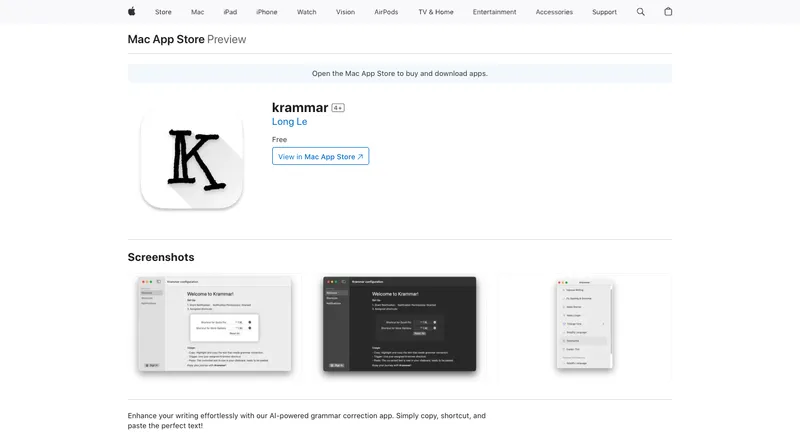Viewport: 800px width, 433px height.
Task: Open the shopping bag icon
Action: point(668,12)
